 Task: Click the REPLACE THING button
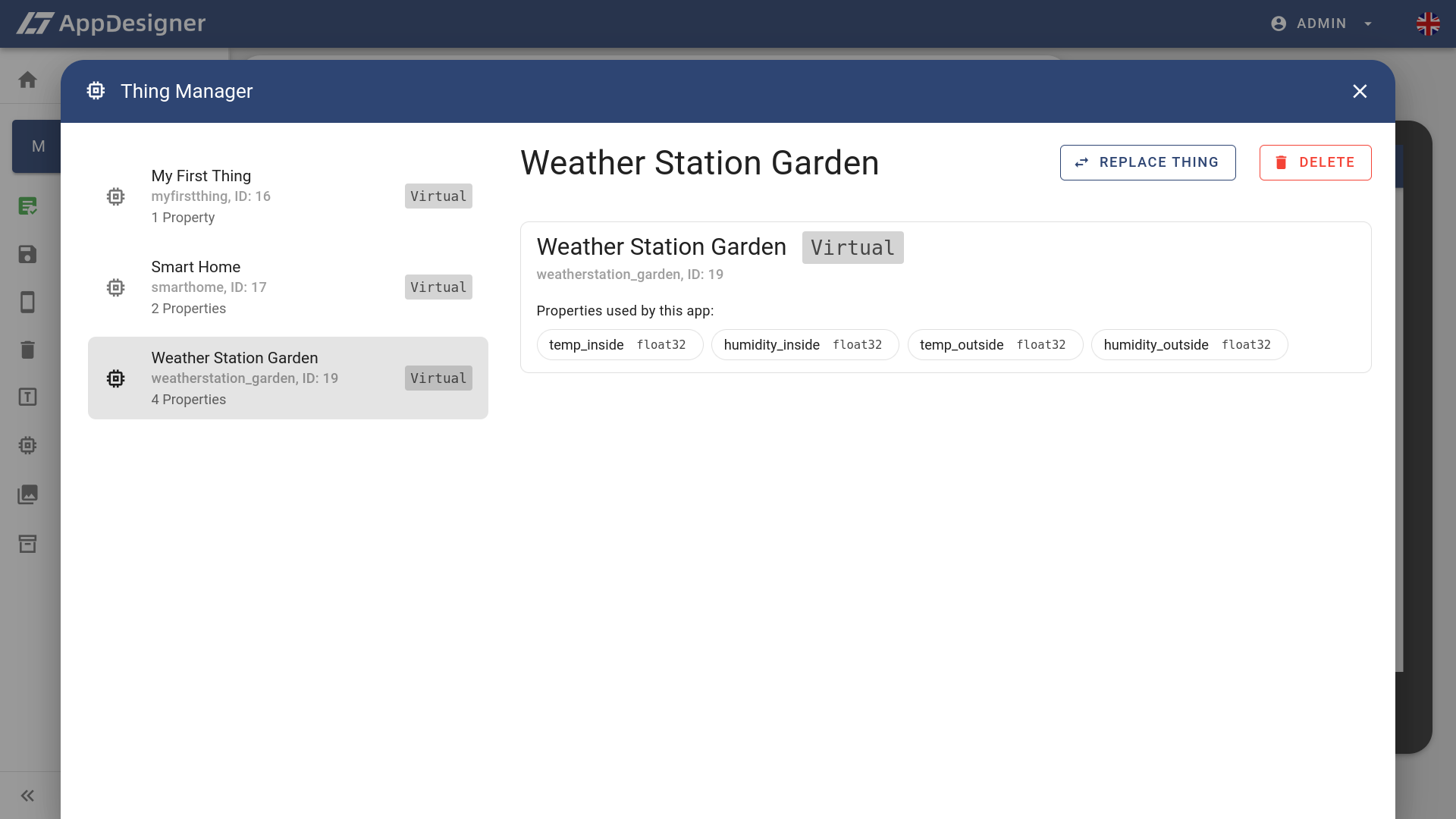pyautogui.click(x=1147, y=162)
